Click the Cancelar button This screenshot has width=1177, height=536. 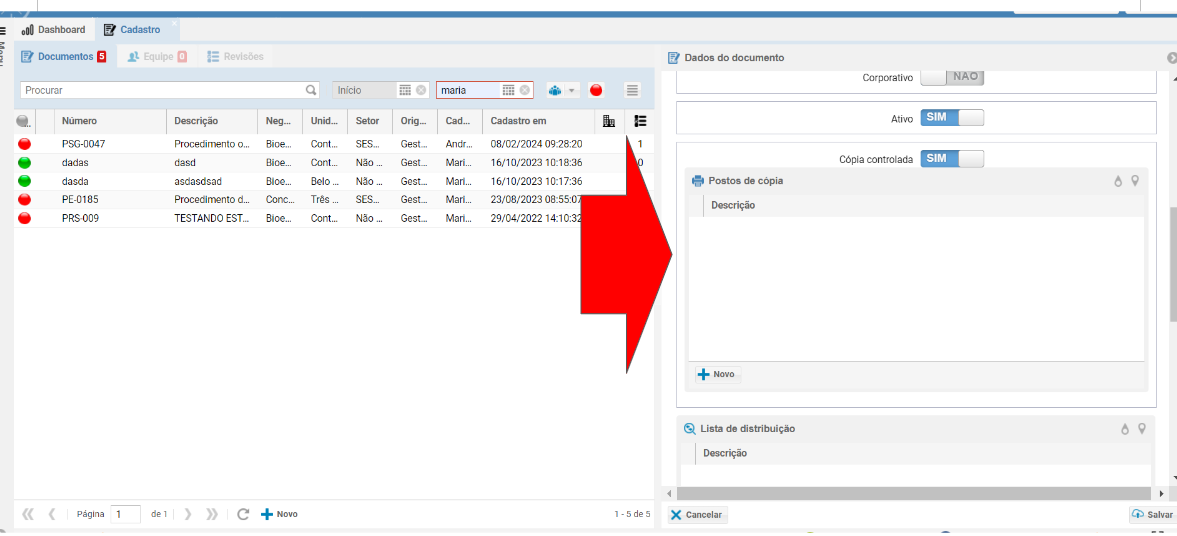(x=697, y=515)
